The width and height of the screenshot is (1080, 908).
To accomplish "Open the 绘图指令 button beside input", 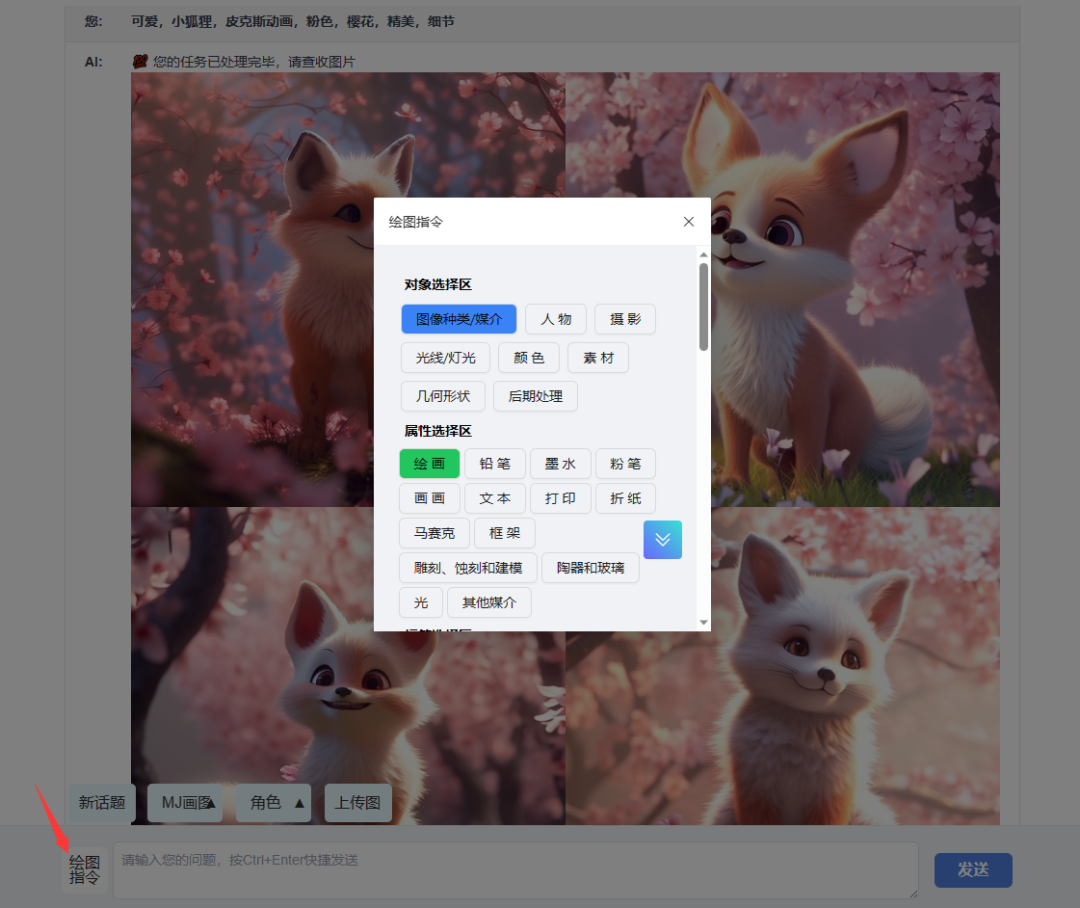I will click(85, 869).
